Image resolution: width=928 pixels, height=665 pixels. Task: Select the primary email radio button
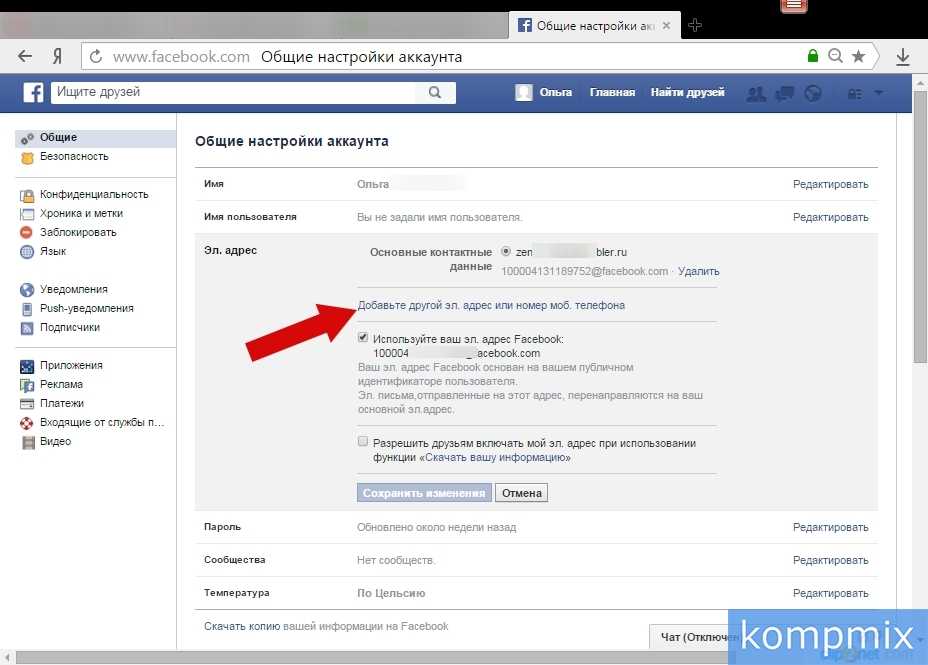[x=506, y=252]
